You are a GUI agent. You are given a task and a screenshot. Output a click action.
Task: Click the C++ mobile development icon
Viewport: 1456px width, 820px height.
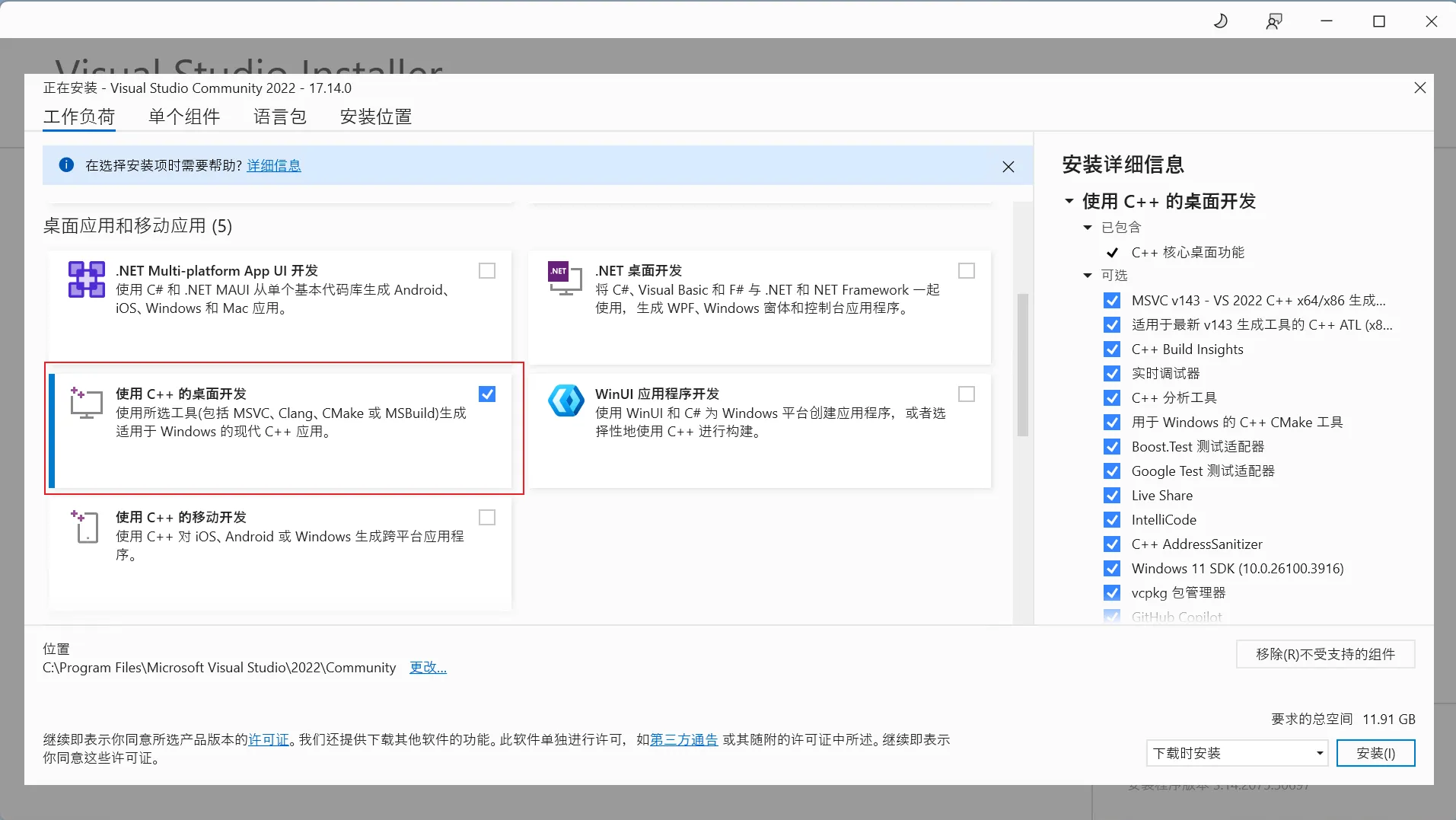click(85, 526)
